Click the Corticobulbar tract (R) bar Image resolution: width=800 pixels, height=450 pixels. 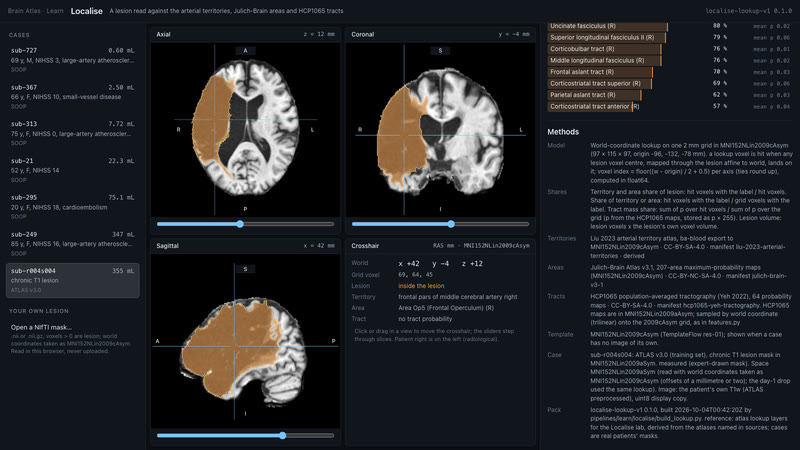[x=605, y=49]
